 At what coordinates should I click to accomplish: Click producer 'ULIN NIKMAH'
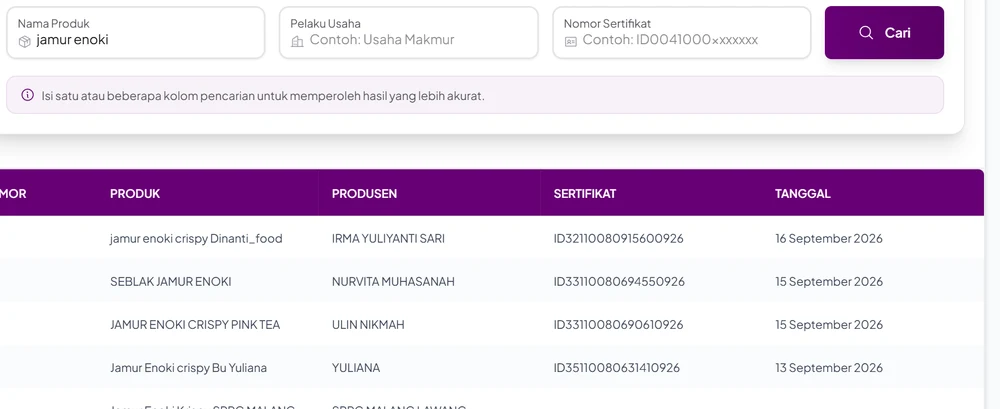pos(368,325)
